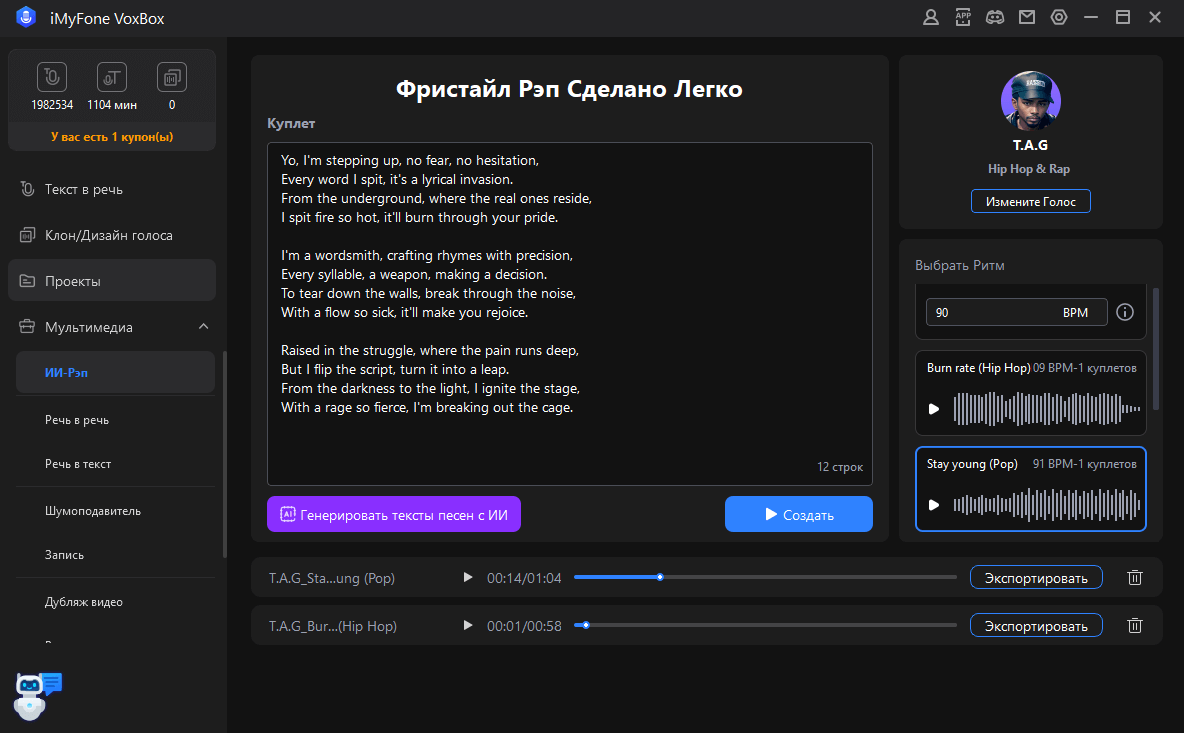Export the T.A.G_Bur...(Hip Hop) track
The width and height of the screenshot is (1184, 733).
pos(1036,626)
